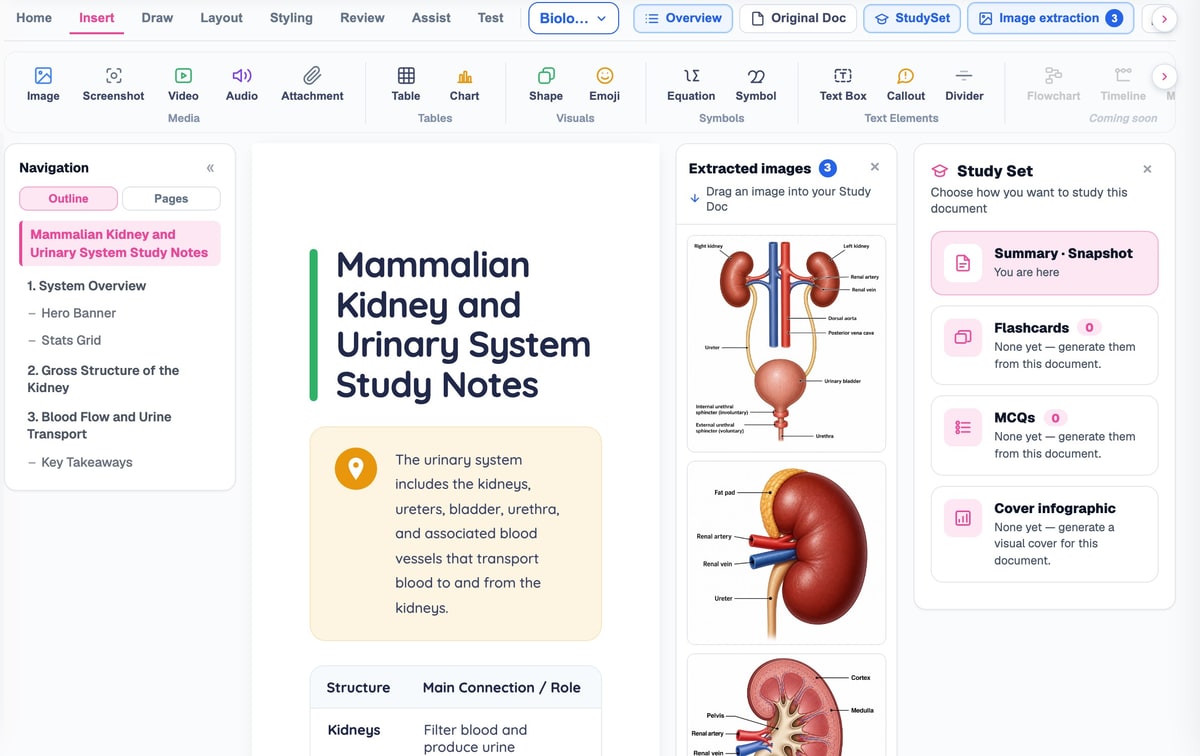Open the MCQs study option
1200x756 pixels.
(x=1044, y=435)
